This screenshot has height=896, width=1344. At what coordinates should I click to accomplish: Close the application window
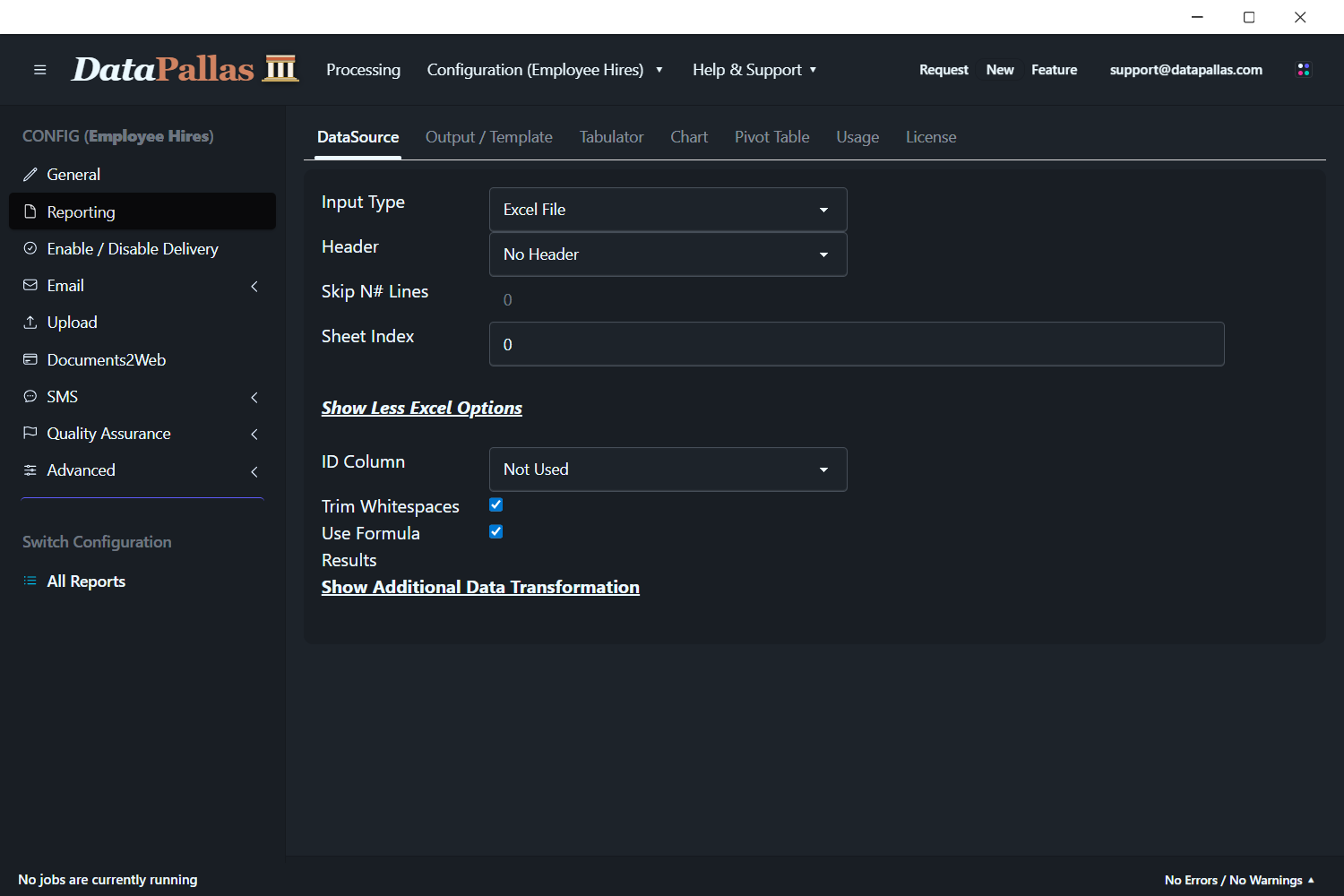pos(1300,17)
